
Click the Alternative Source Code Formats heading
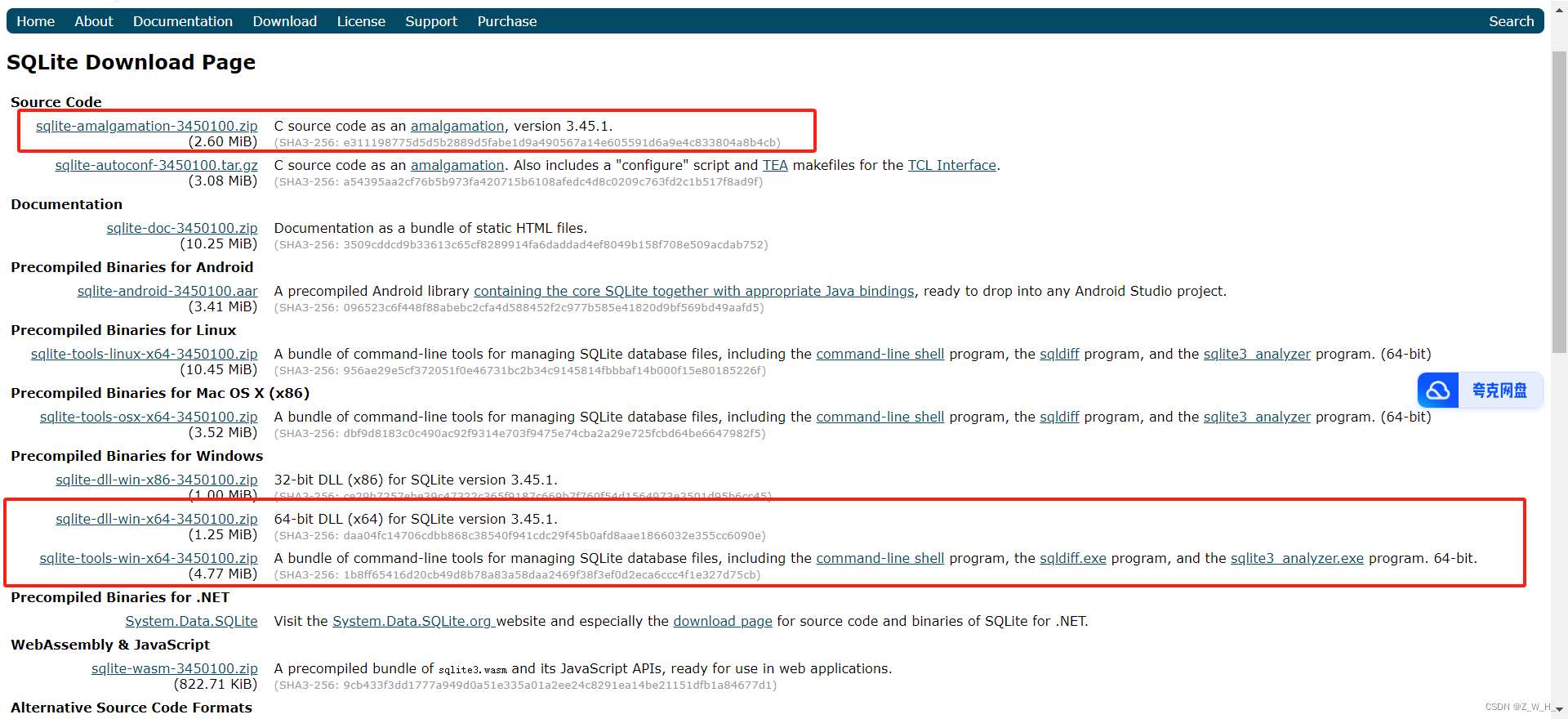pyautogui.click(x=131, y=708)
